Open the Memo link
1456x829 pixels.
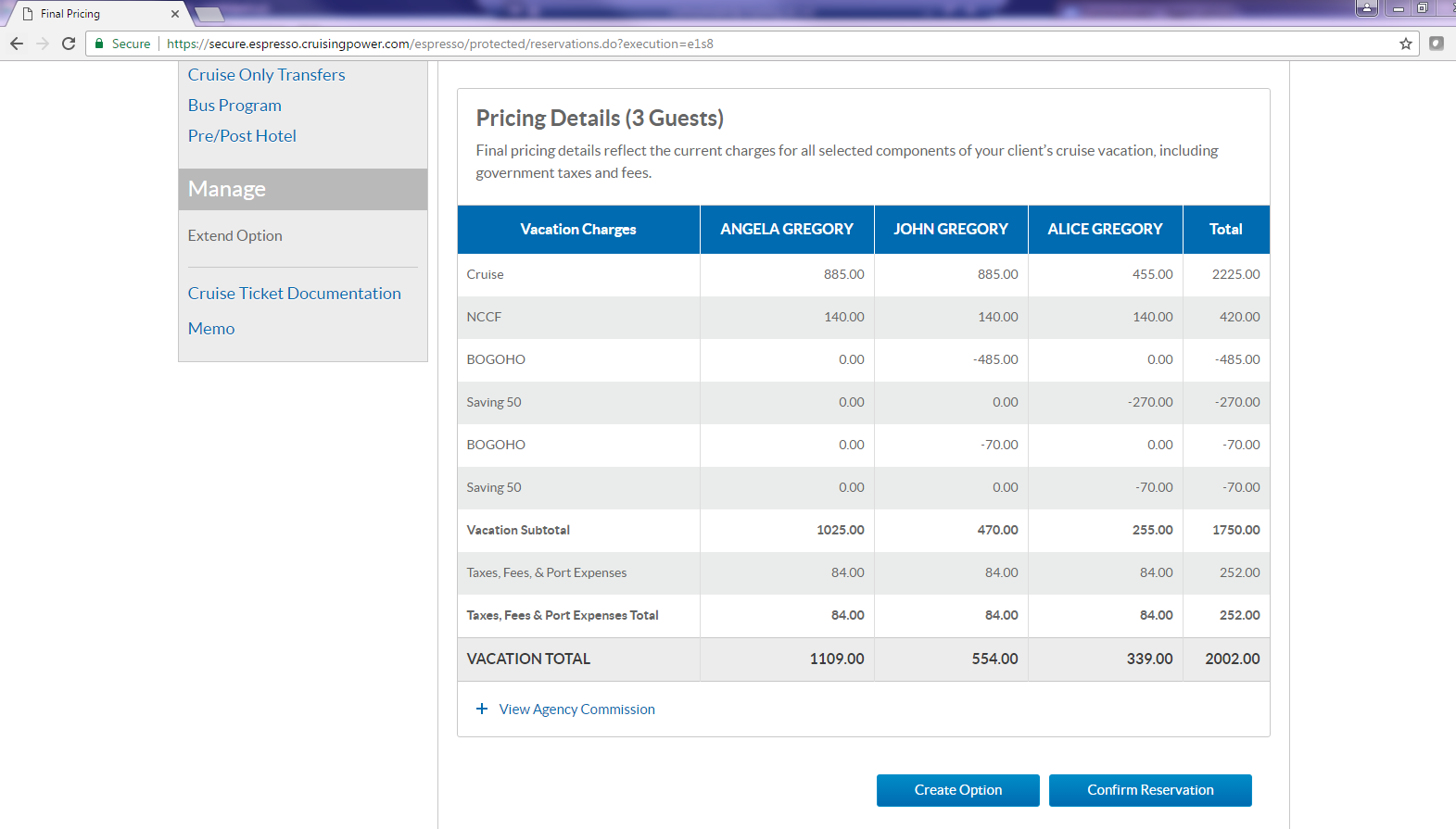[211, 329]
